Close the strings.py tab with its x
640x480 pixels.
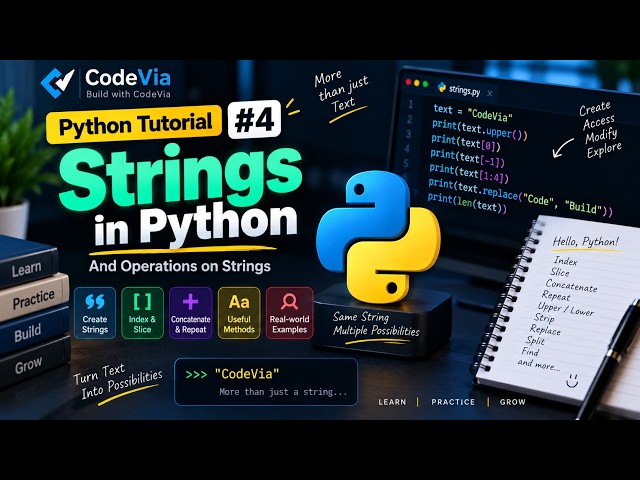click(490, 93)
